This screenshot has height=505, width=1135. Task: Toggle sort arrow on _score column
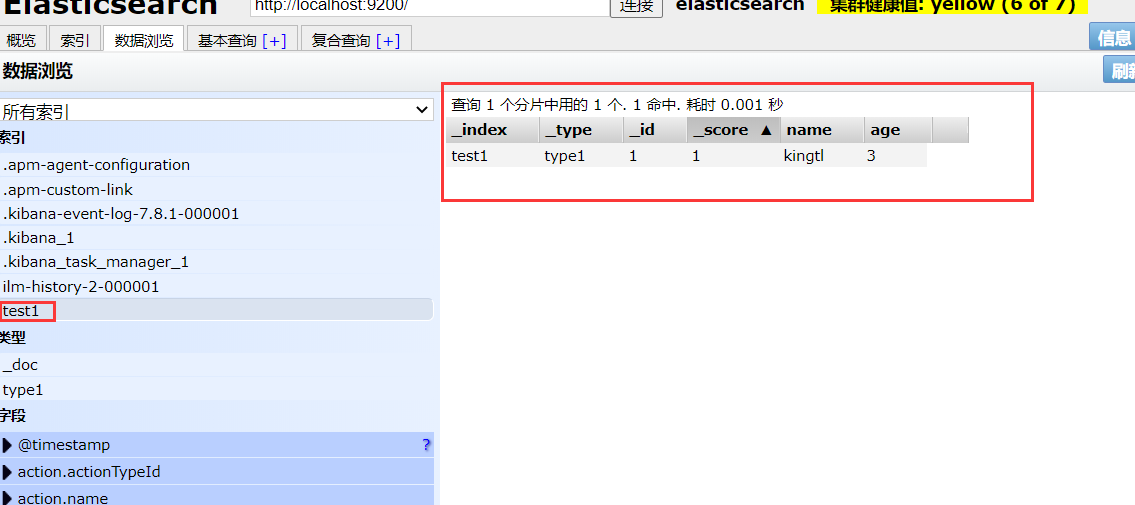click(x=767, y=131)
